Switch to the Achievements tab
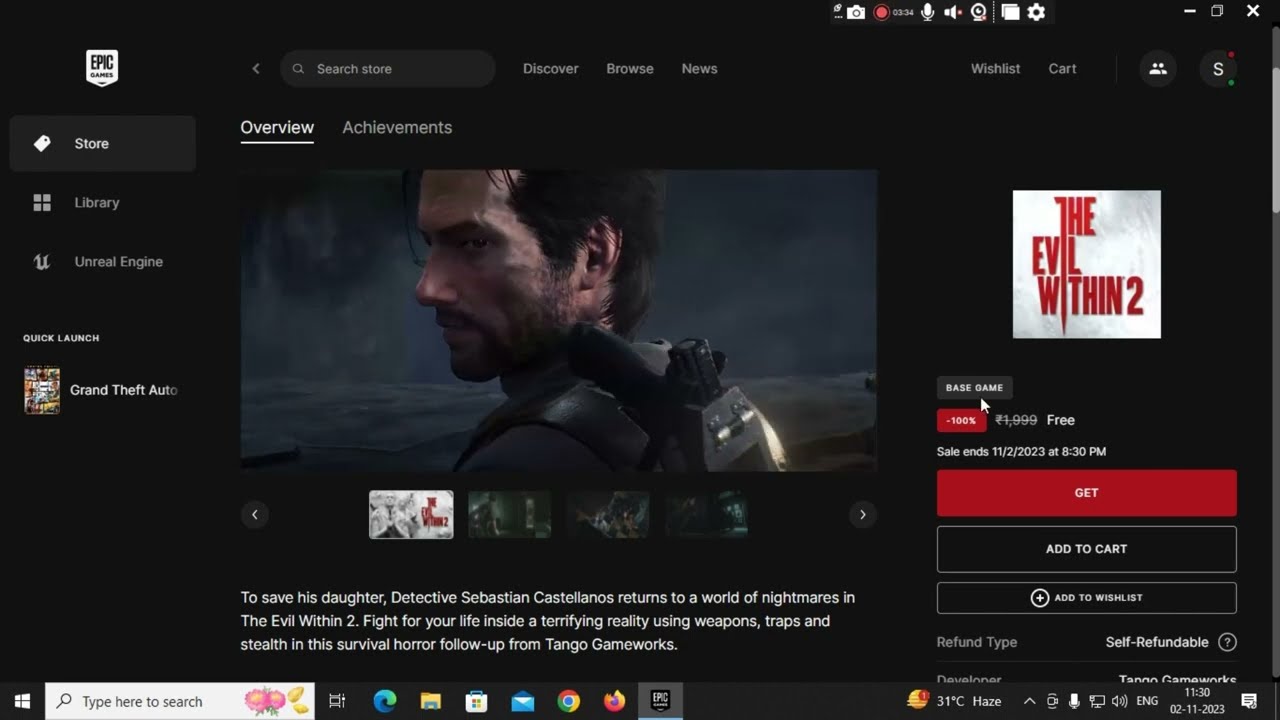This screenshot has width=1280, height=720. pos(397,128)
